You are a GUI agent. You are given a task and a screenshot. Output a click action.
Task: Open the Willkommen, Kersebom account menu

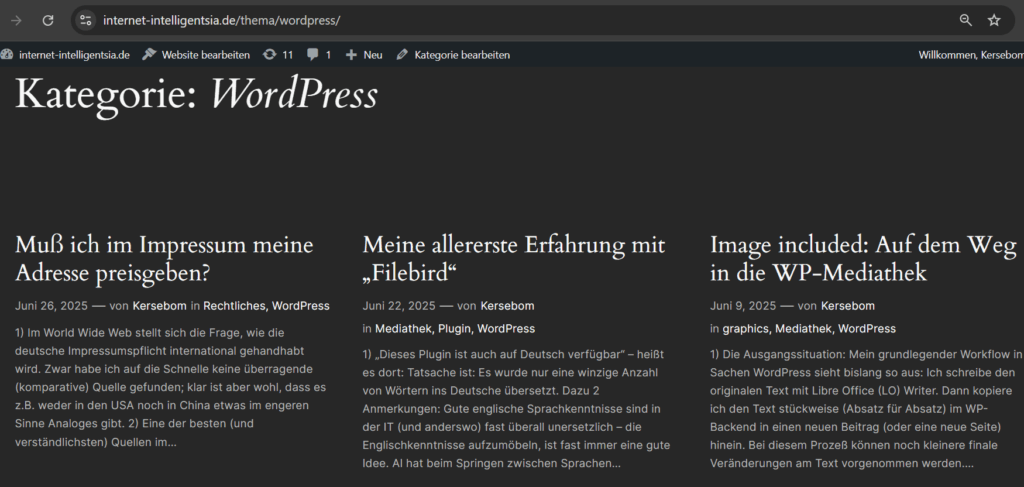click(x=971, y=55)
